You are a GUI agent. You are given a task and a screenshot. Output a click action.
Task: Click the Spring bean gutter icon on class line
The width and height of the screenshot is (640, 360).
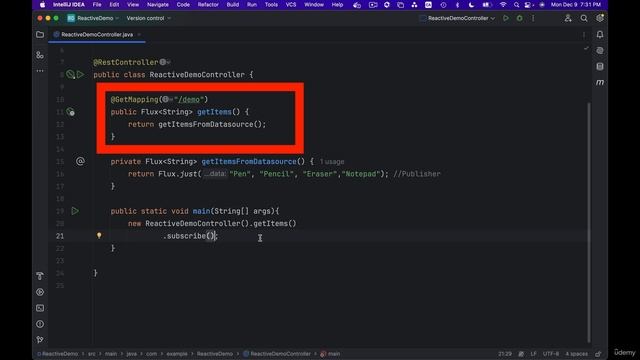click(x=70, y=75)
